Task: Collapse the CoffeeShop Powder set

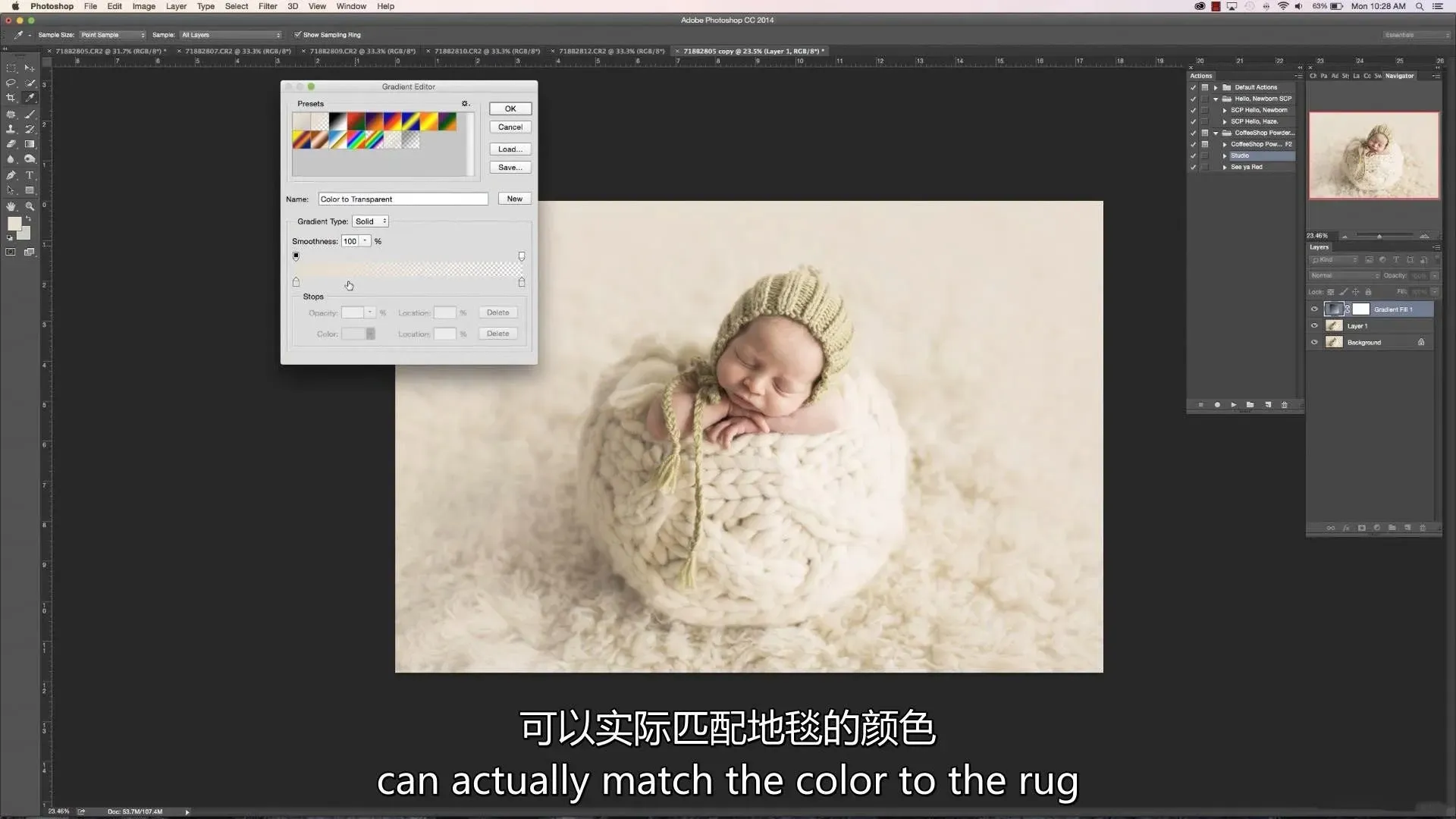Action: 1216,133
